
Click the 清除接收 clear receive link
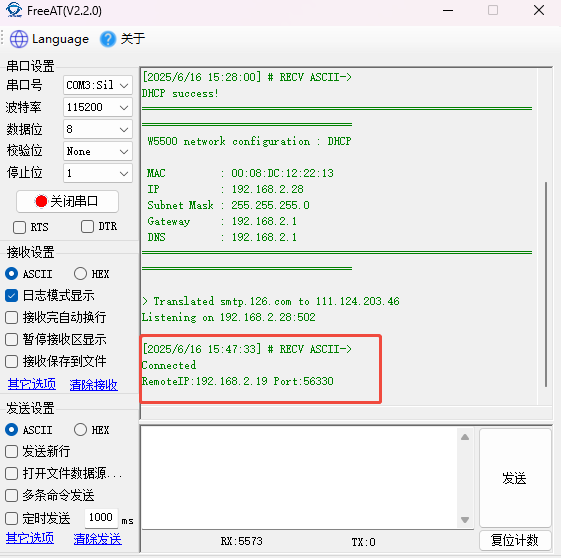pyautogui.click(x=93, y=385)
